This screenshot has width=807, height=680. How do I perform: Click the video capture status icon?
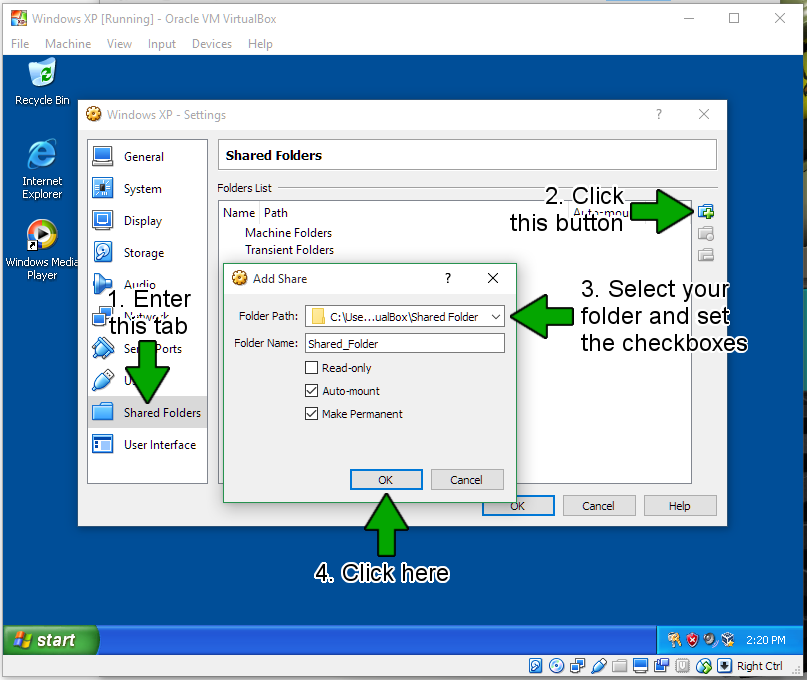pos(661,666)
